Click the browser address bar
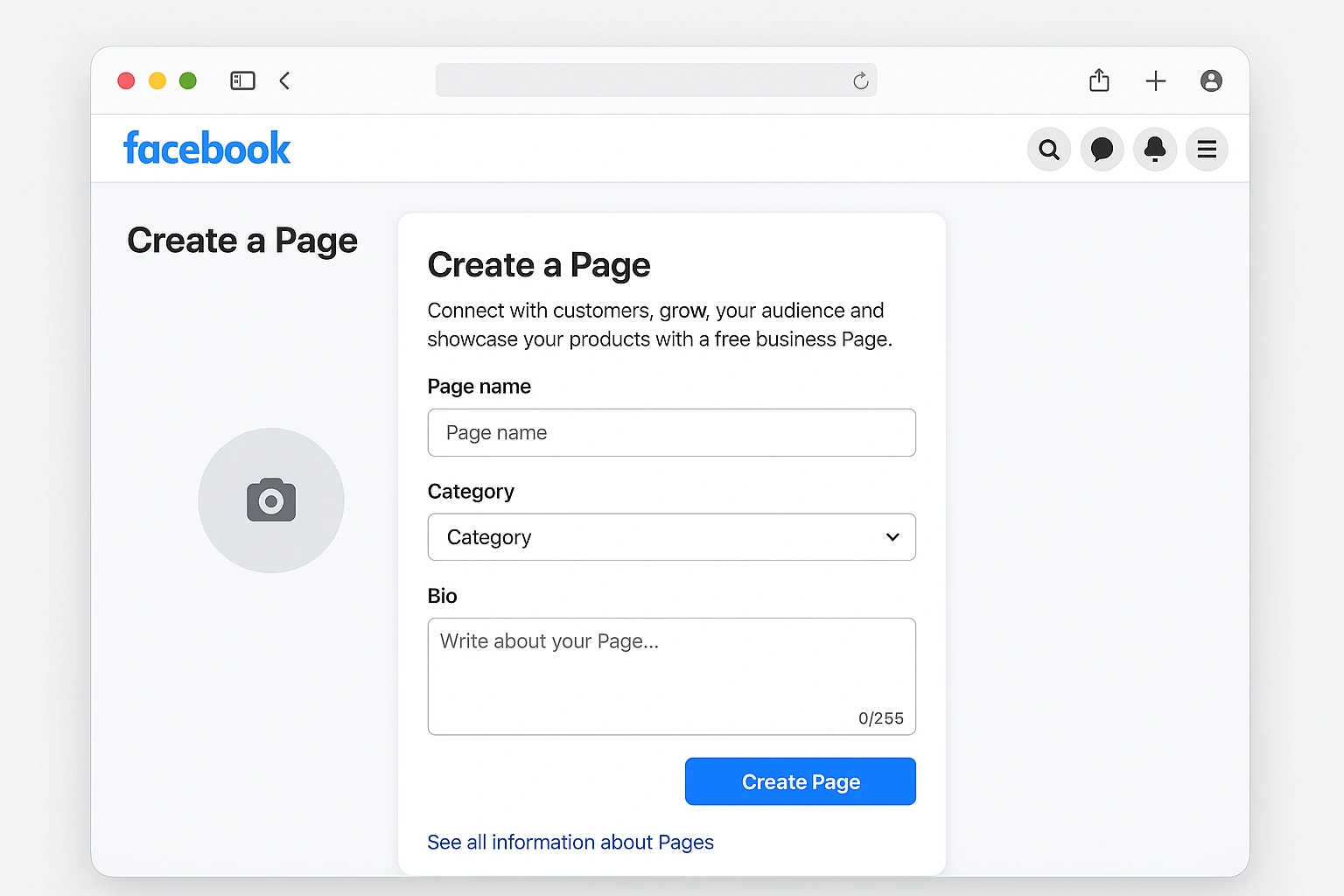 click(x=643, y=80)
